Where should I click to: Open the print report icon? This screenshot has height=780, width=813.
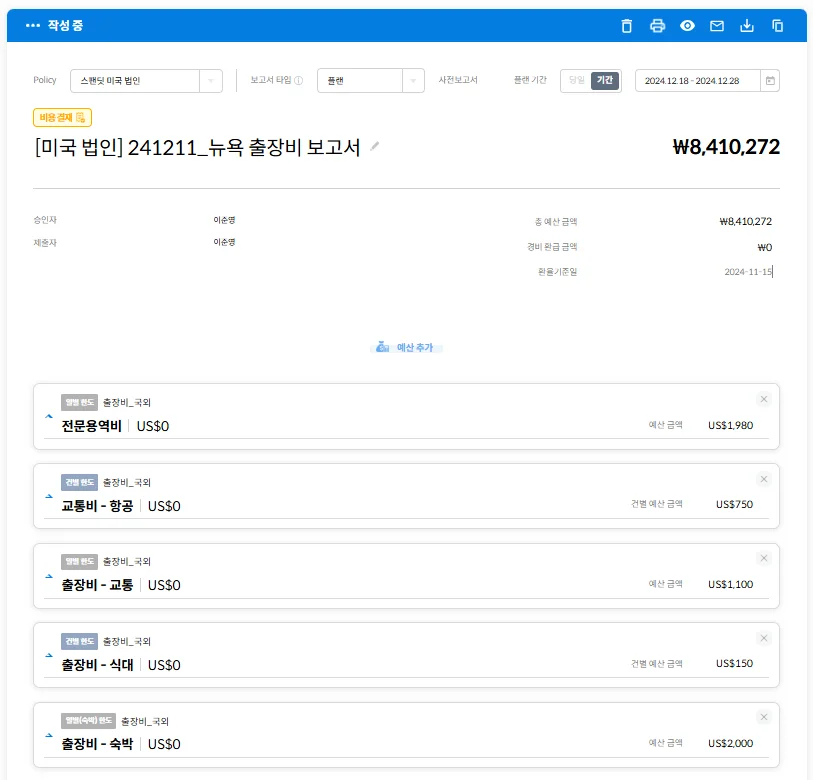(656, 26)
